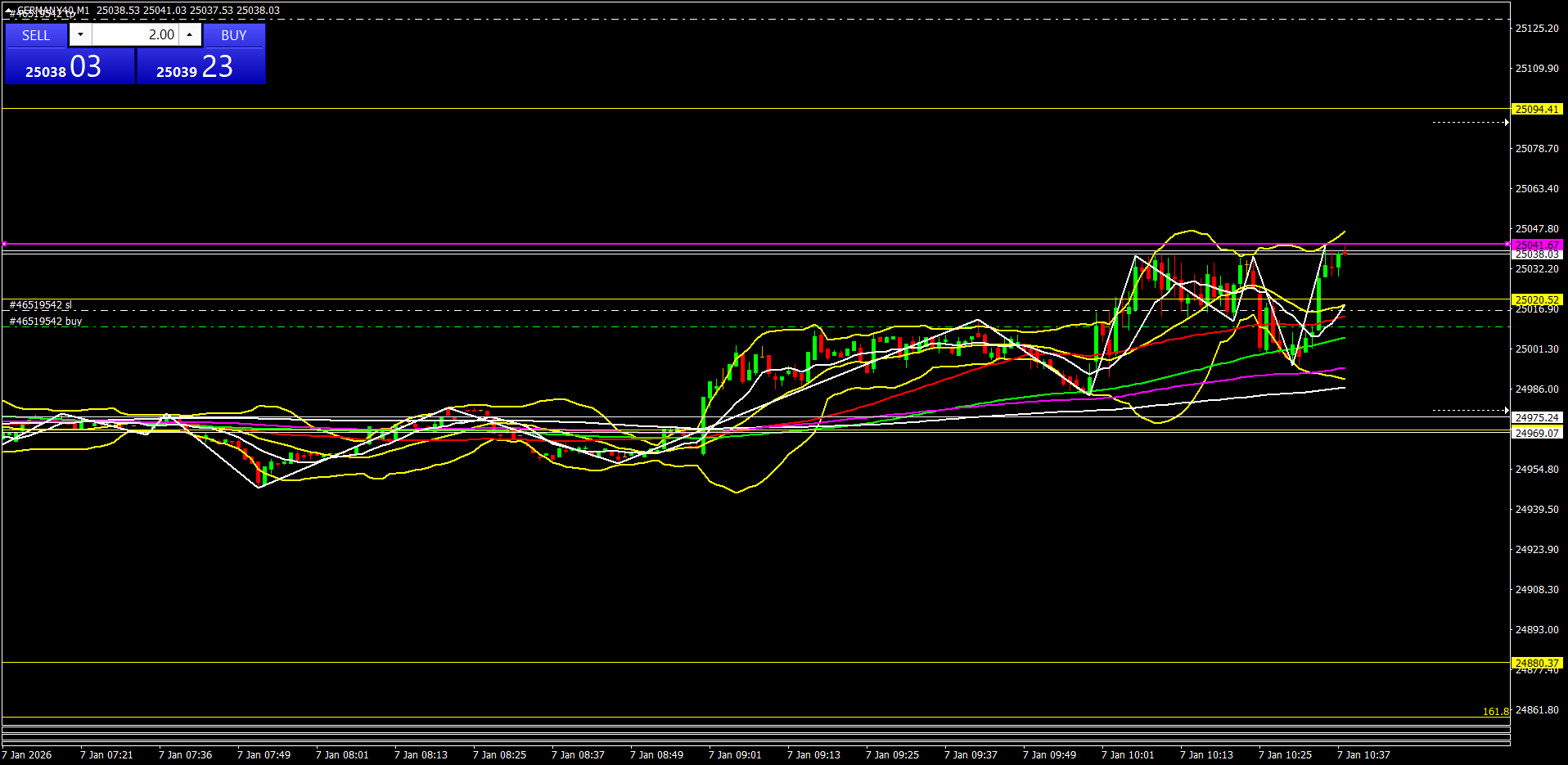Screen dimensions: 1568x765
Task: Click the 161.8 Fibonacci level label
Action: click(x=1495, y=712)
